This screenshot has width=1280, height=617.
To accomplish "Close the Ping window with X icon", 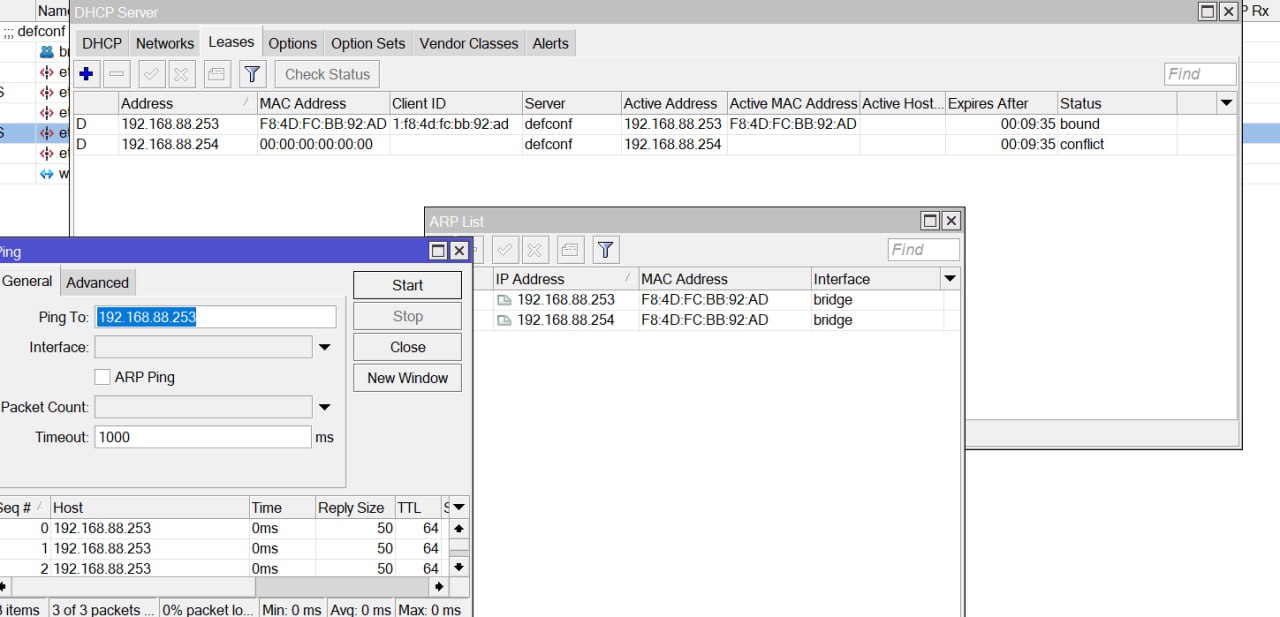I will click(x=459, y=251).
